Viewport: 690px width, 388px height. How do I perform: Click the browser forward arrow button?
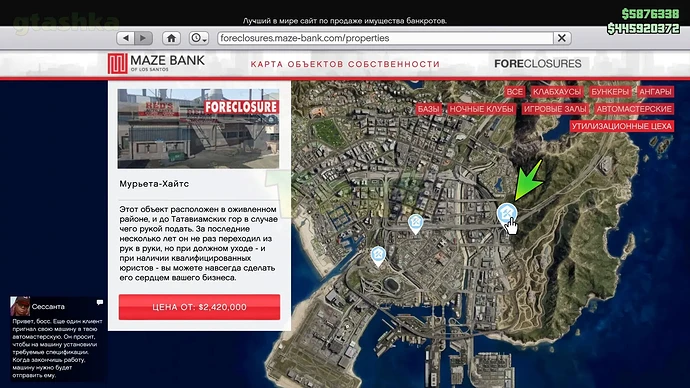pos(143,38)
